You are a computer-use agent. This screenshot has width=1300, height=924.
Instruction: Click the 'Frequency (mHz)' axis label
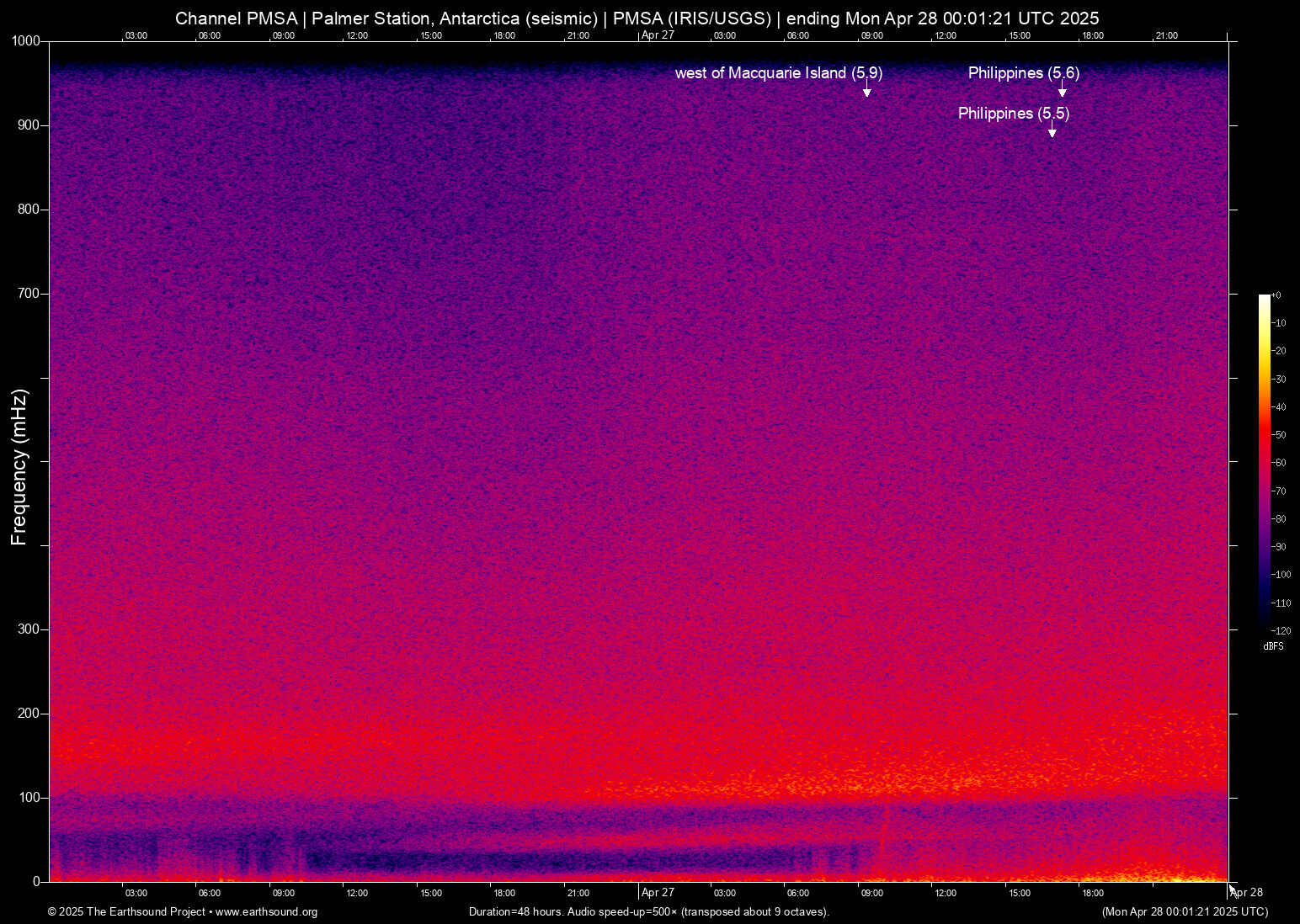point(19,467)
